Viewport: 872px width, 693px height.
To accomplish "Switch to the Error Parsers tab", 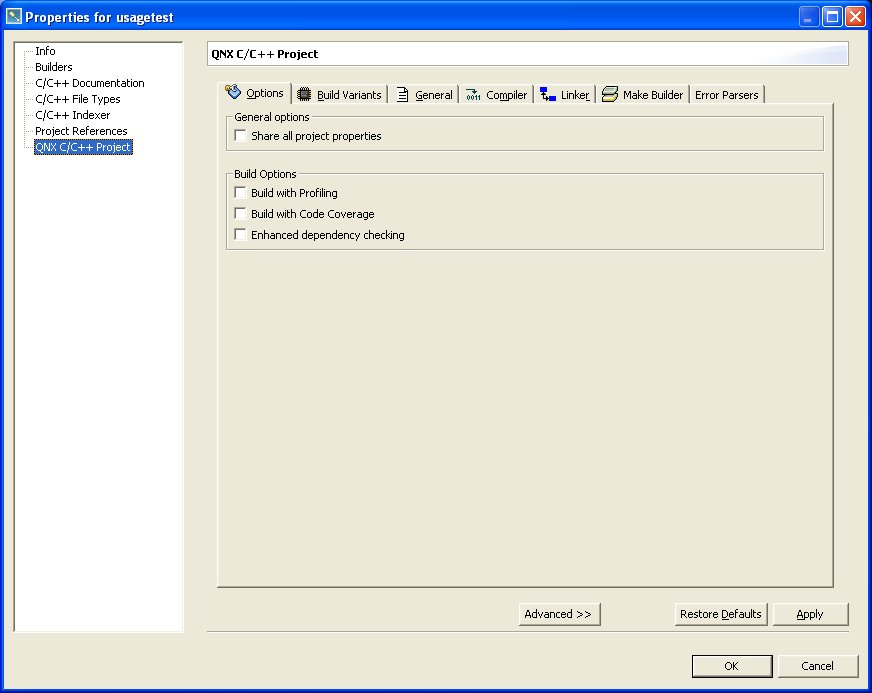I will (727, 94).
